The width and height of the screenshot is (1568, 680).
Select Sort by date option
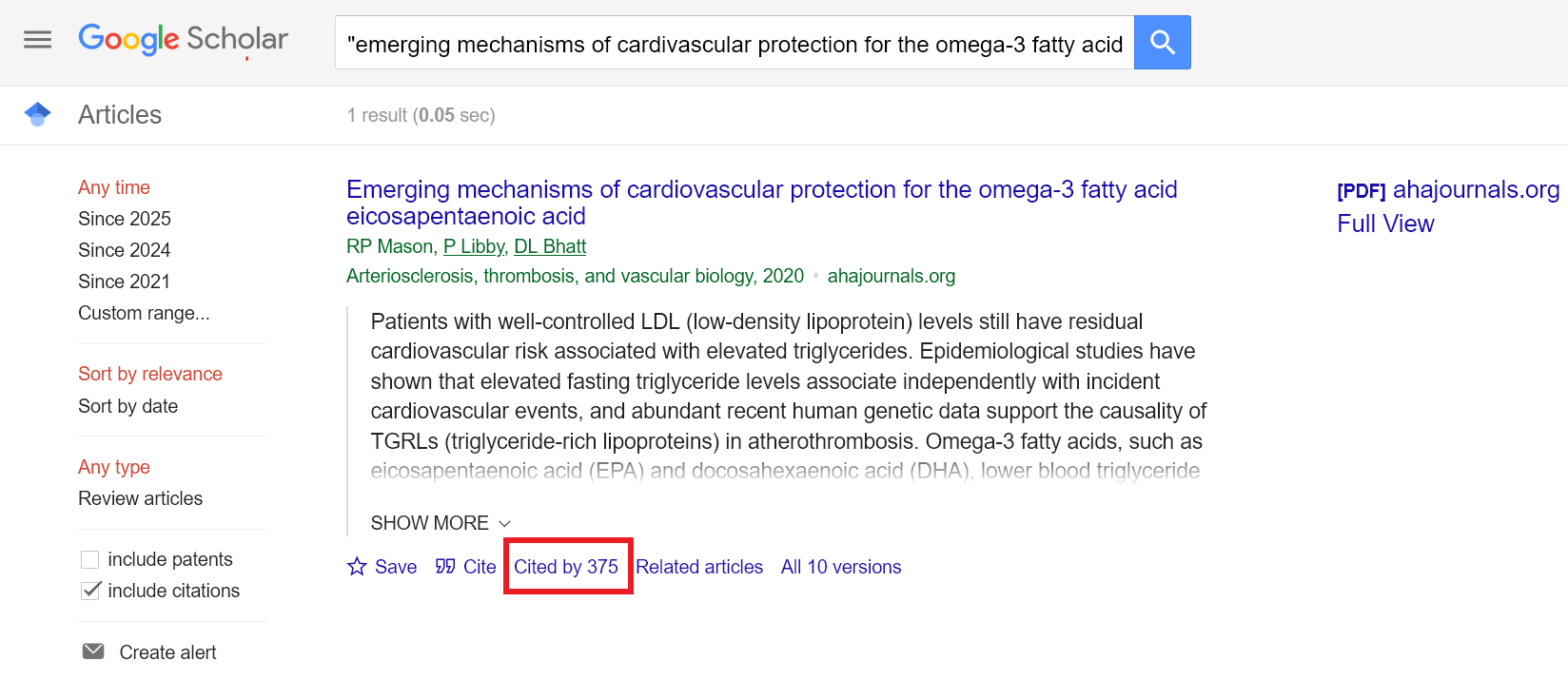pos(127,406)
